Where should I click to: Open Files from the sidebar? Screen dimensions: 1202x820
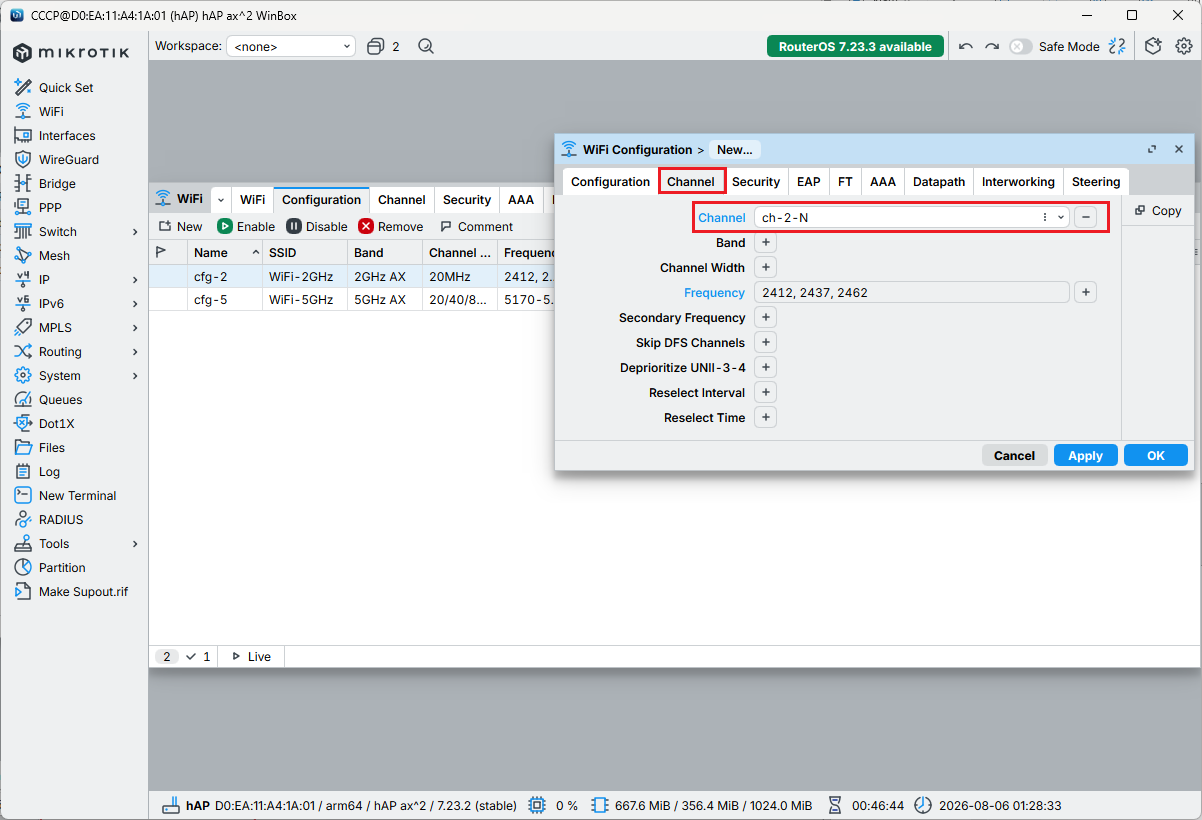52,447
